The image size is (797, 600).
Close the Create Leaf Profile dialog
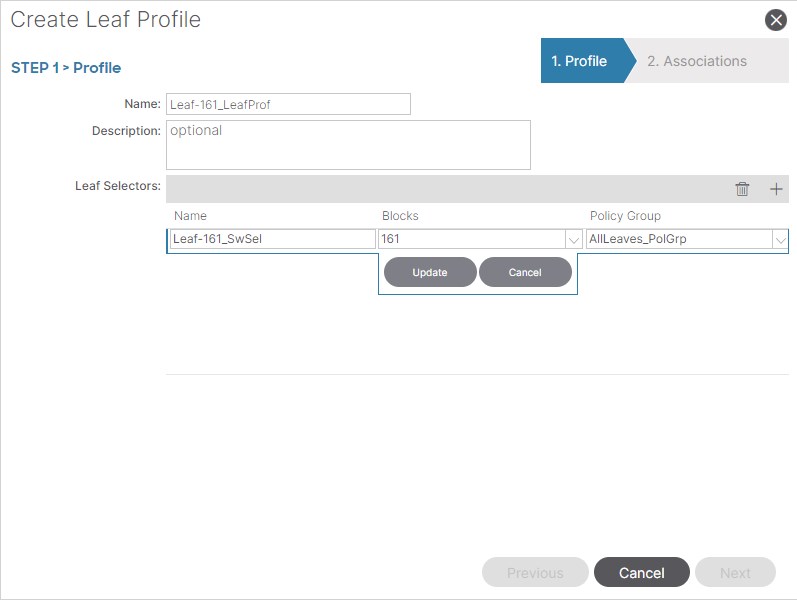775,20
